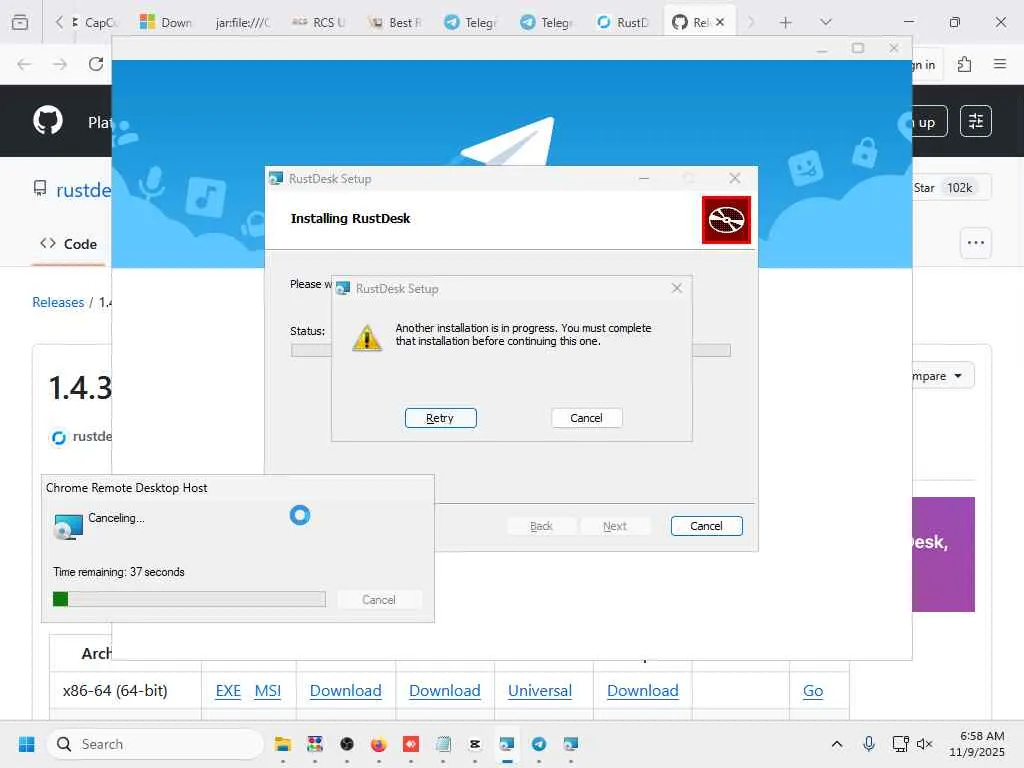Viewport: 1024px width, 768px height.
Task: Switch to the first Telegram browser tab
Action: [x=471, y=22]
